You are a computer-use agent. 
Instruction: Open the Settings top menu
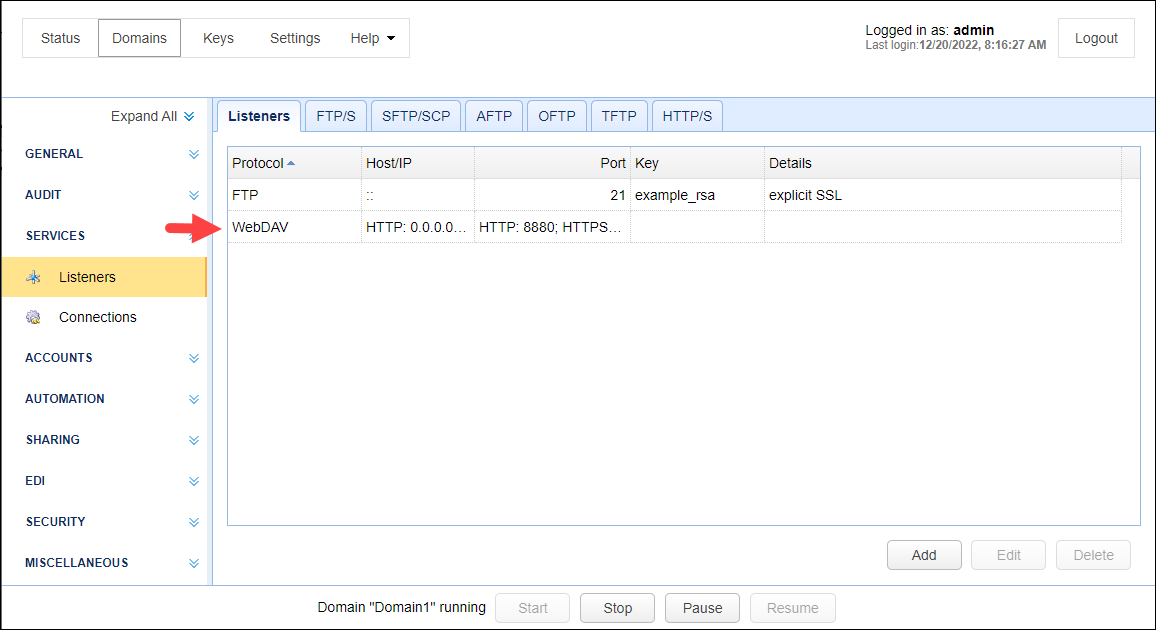[295, 38]
